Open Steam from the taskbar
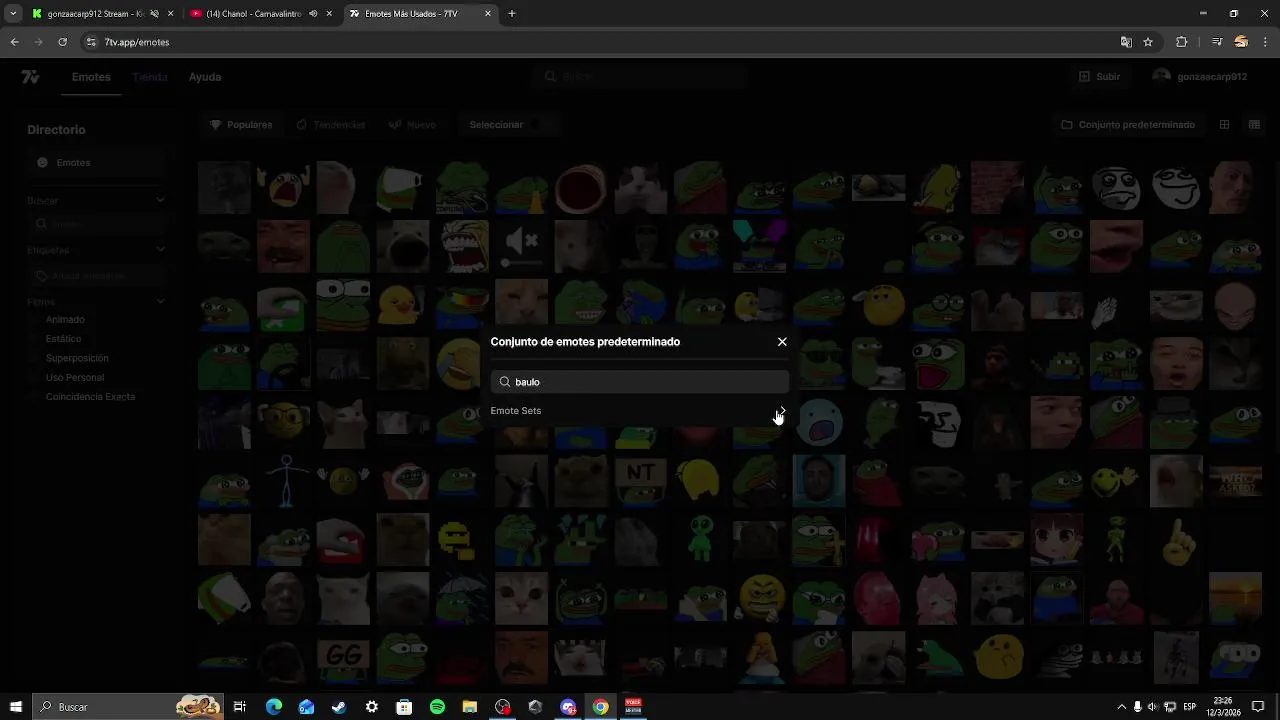Image resolution: width=1280 pixels, height=720 pixels. 339,707
